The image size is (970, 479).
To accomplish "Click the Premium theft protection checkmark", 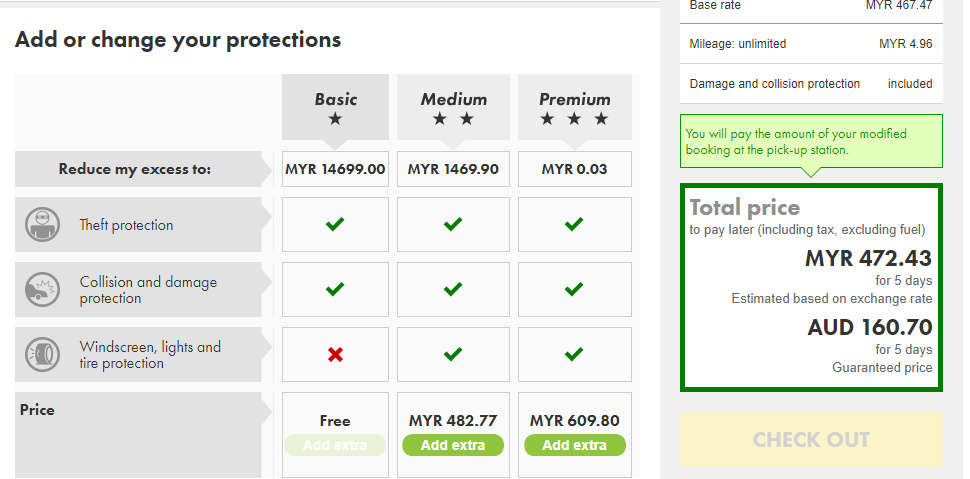I will tap(574, 224).
